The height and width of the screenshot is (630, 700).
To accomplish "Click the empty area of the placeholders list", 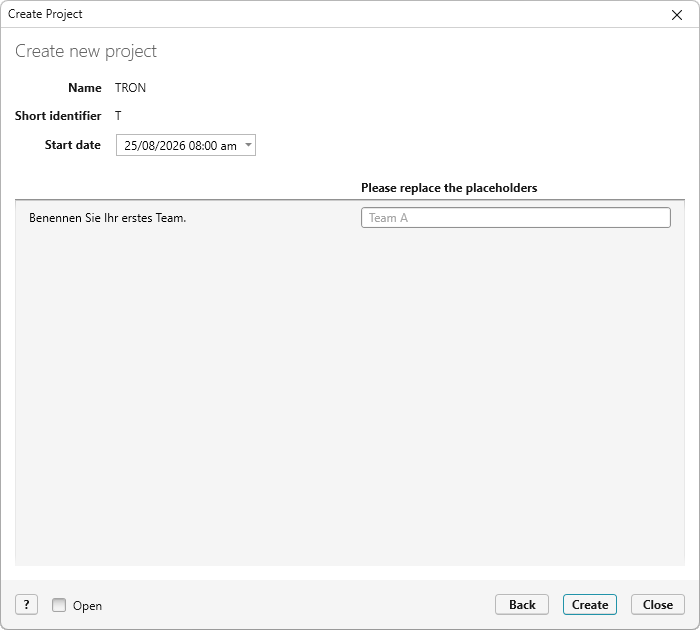I will [350, 397].
